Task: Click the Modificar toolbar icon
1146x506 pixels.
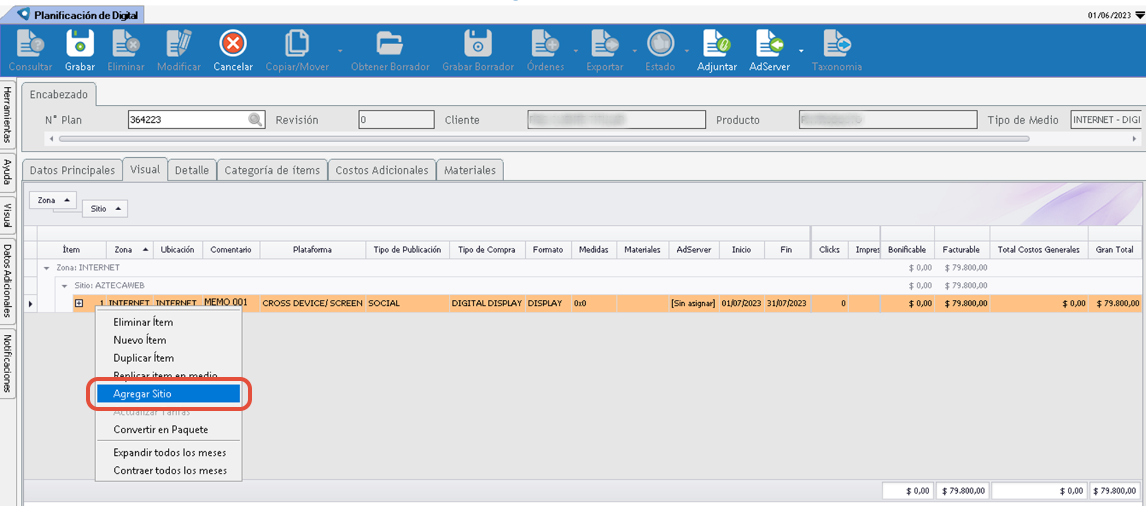Action: (178, 45)
